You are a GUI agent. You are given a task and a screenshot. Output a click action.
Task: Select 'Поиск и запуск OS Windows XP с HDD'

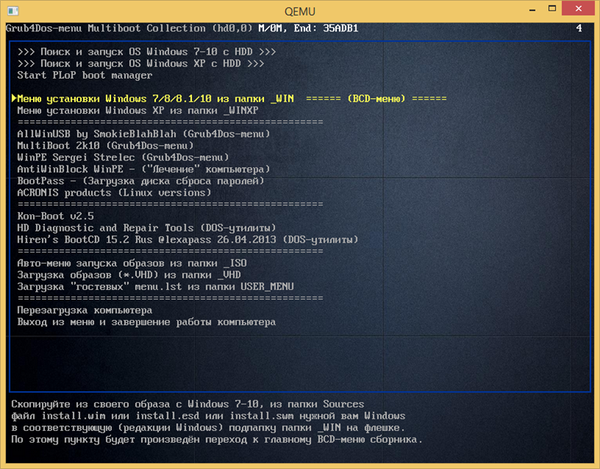(140, 64)
